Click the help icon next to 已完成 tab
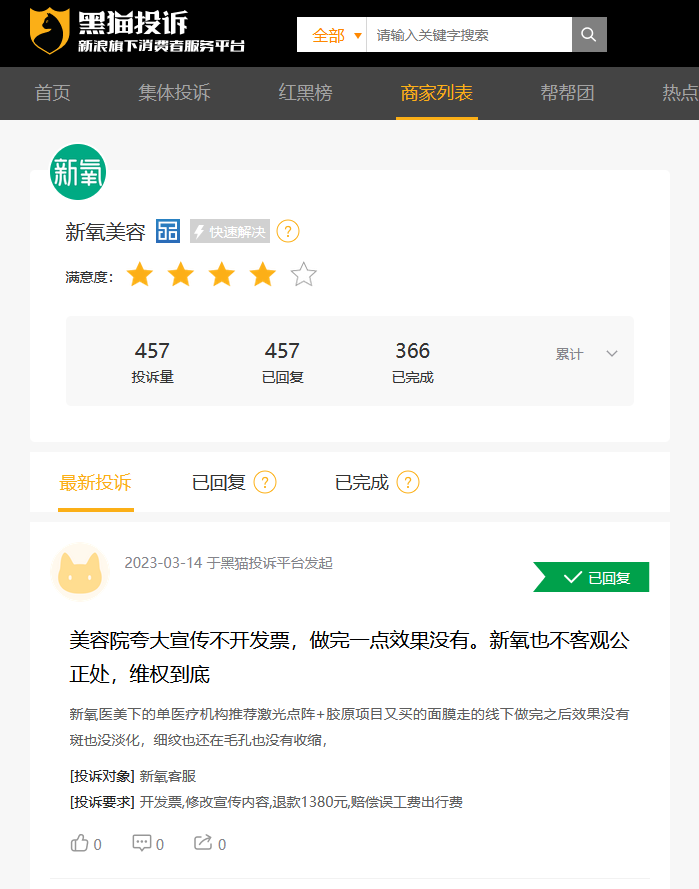Image resolution: width=699 pixels, height=889 pixels. point(408,482)
